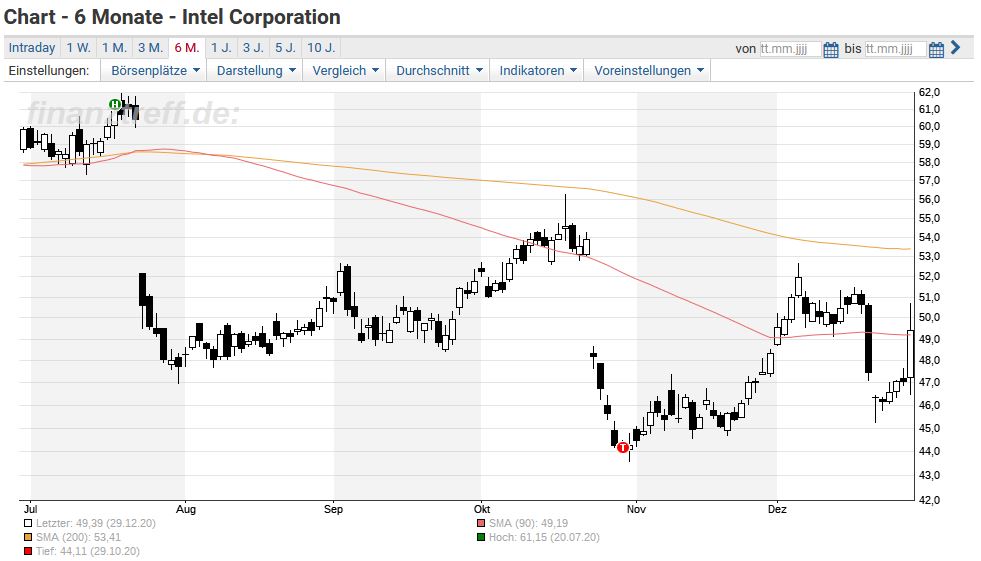Viewport: 981px width, 561px height.
Task: Select the 1 W. time range tab
Action: (79, 48)
